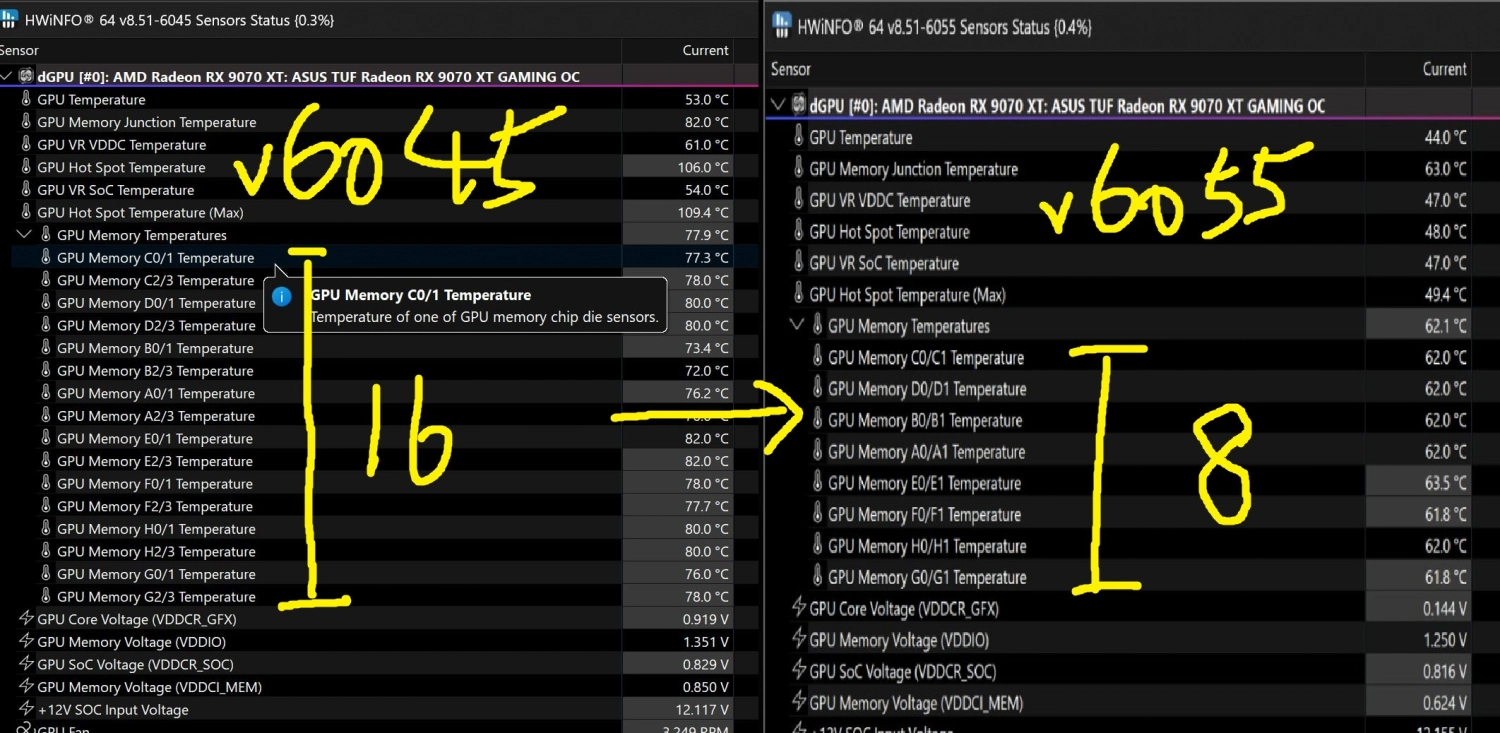Collapse GPU Memory Temperatures group in right window
Image resolution: width=1500 pixels, height=733 pixels.
pyautogui.click(x=797, y=325)
